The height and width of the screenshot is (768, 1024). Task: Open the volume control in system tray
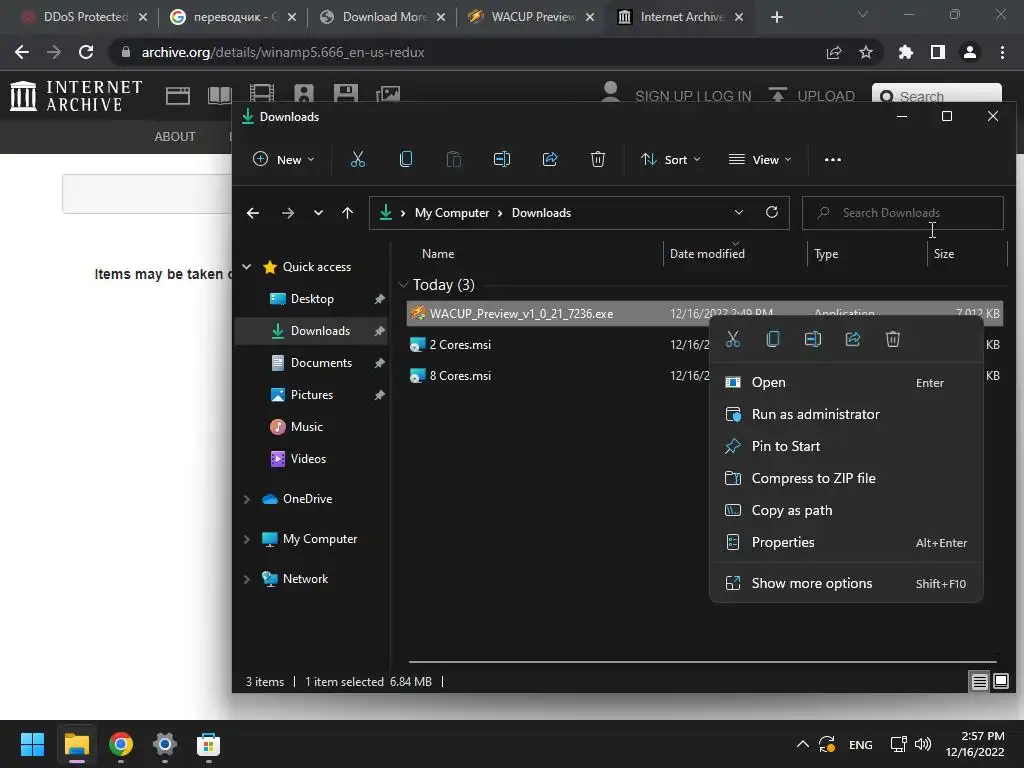923,744
